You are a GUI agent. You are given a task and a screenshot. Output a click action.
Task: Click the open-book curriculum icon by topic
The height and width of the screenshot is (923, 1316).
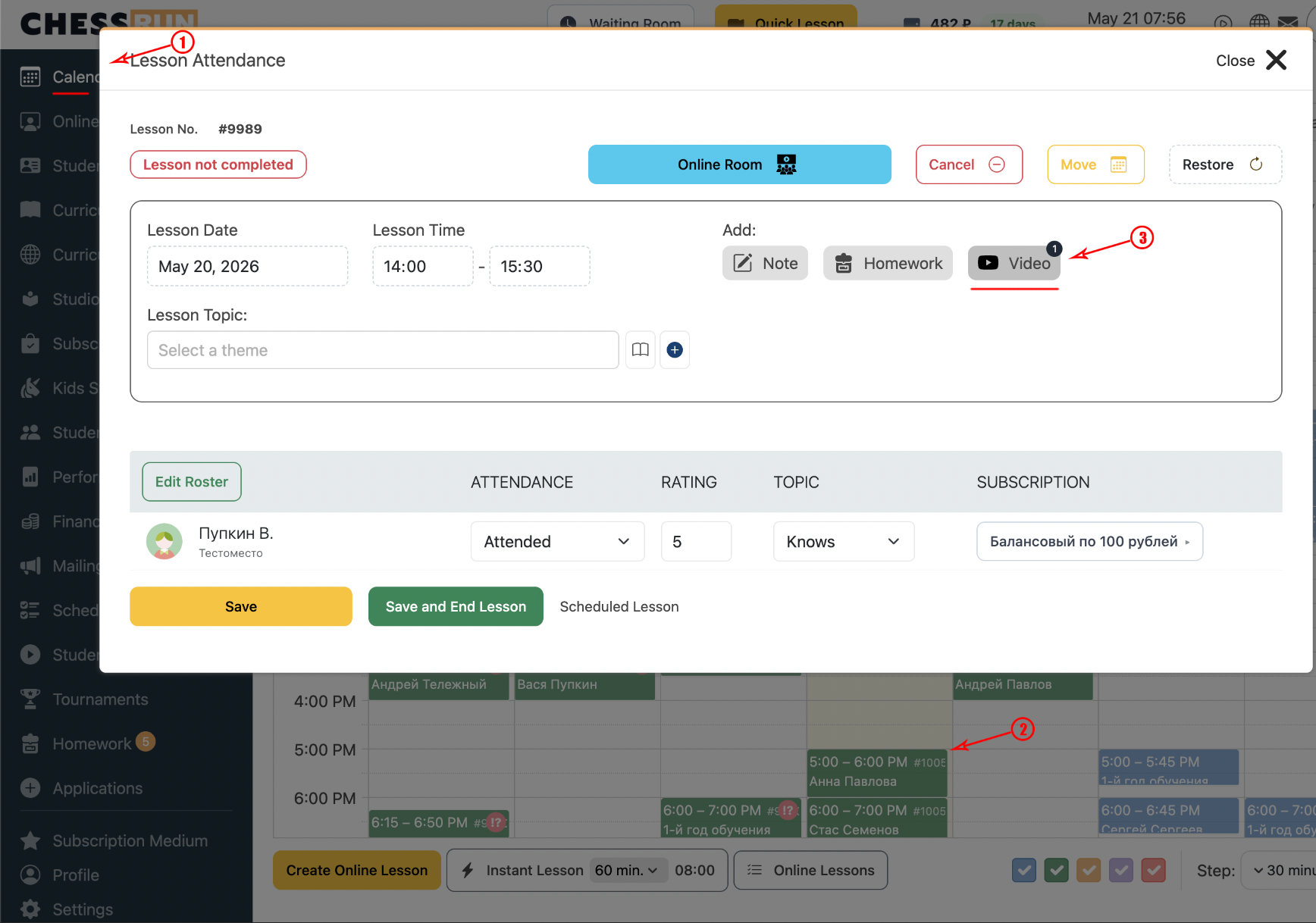coord(641,350)
